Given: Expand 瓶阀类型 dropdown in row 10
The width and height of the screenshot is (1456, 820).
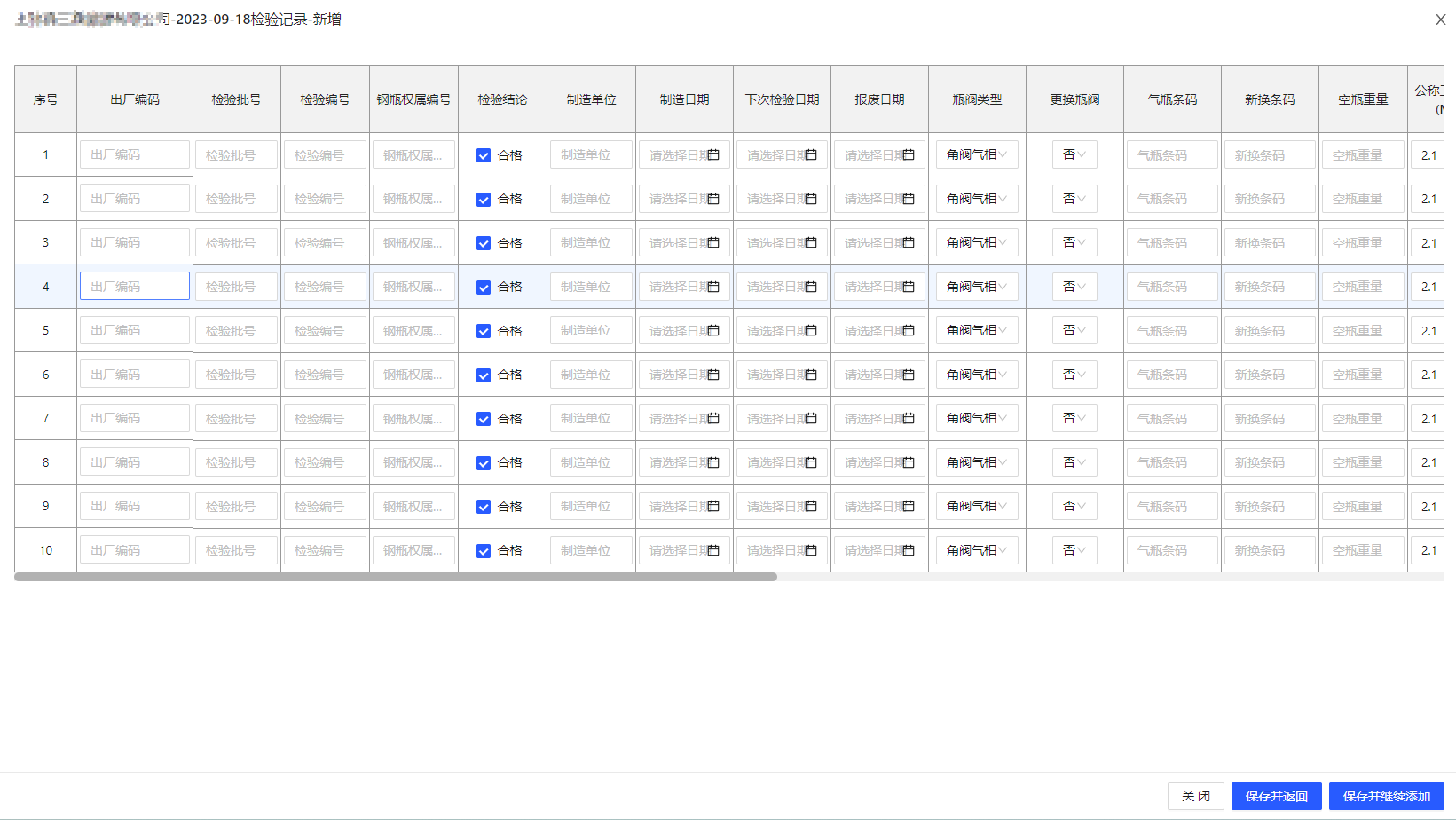Looking at the screenshot, I should click(977, 550).
